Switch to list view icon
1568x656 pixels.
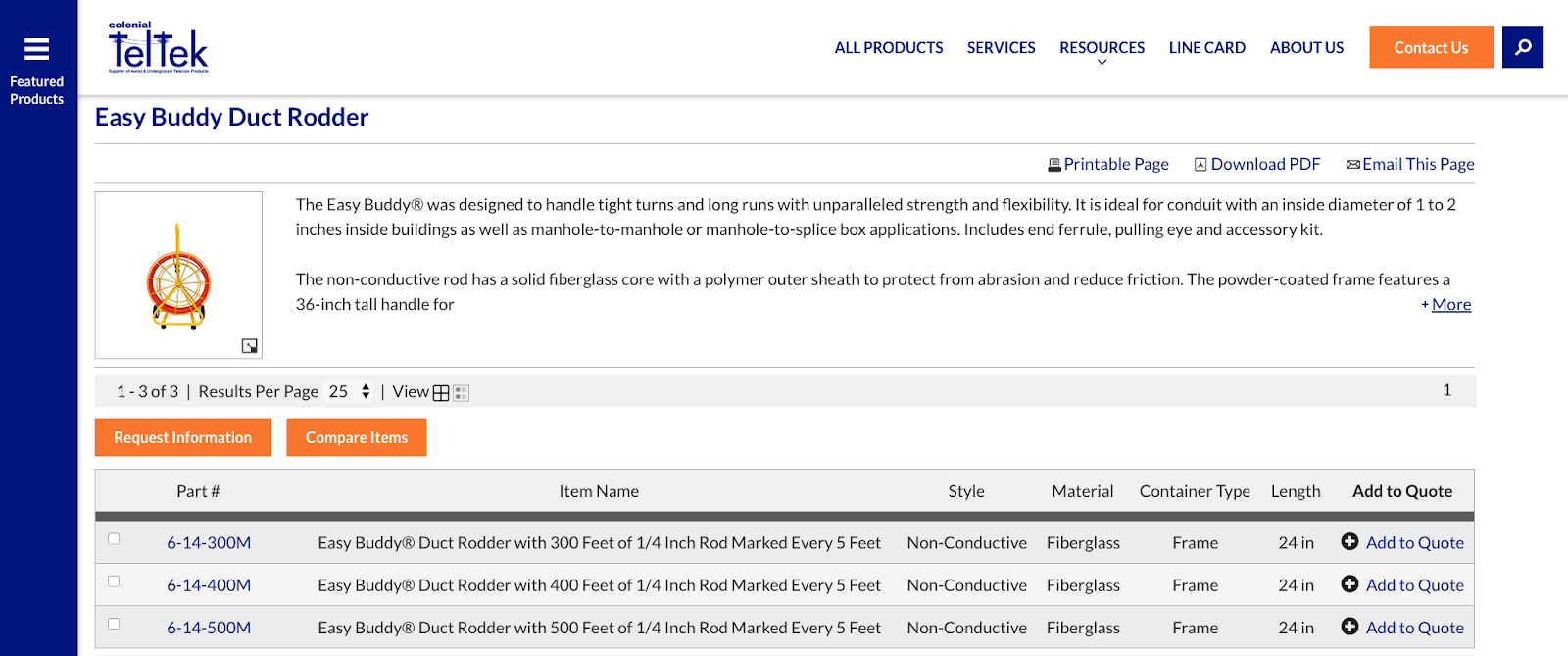(x=462, y=393)
